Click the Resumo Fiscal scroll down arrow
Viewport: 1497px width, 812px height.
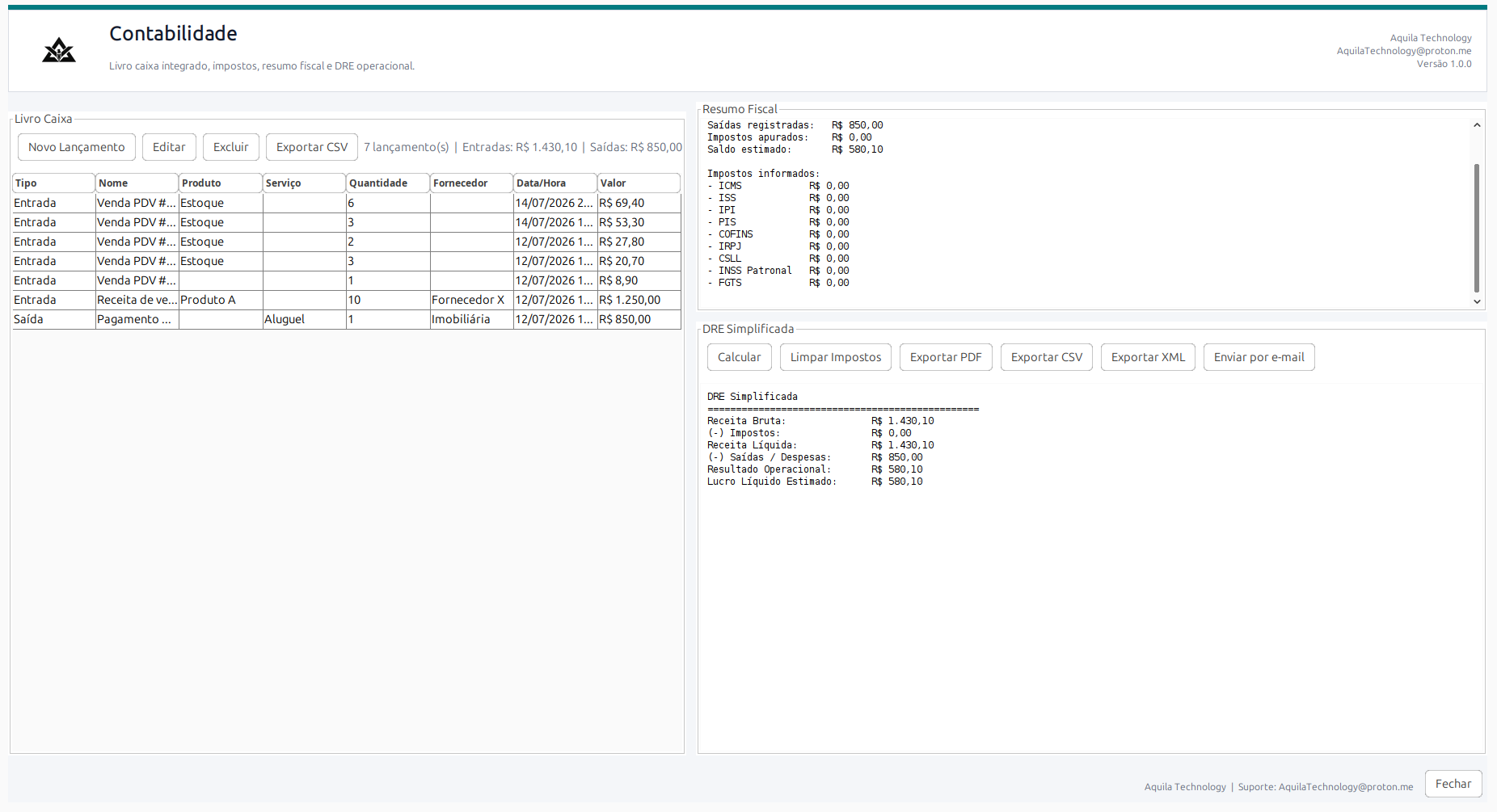point(1477,301)
